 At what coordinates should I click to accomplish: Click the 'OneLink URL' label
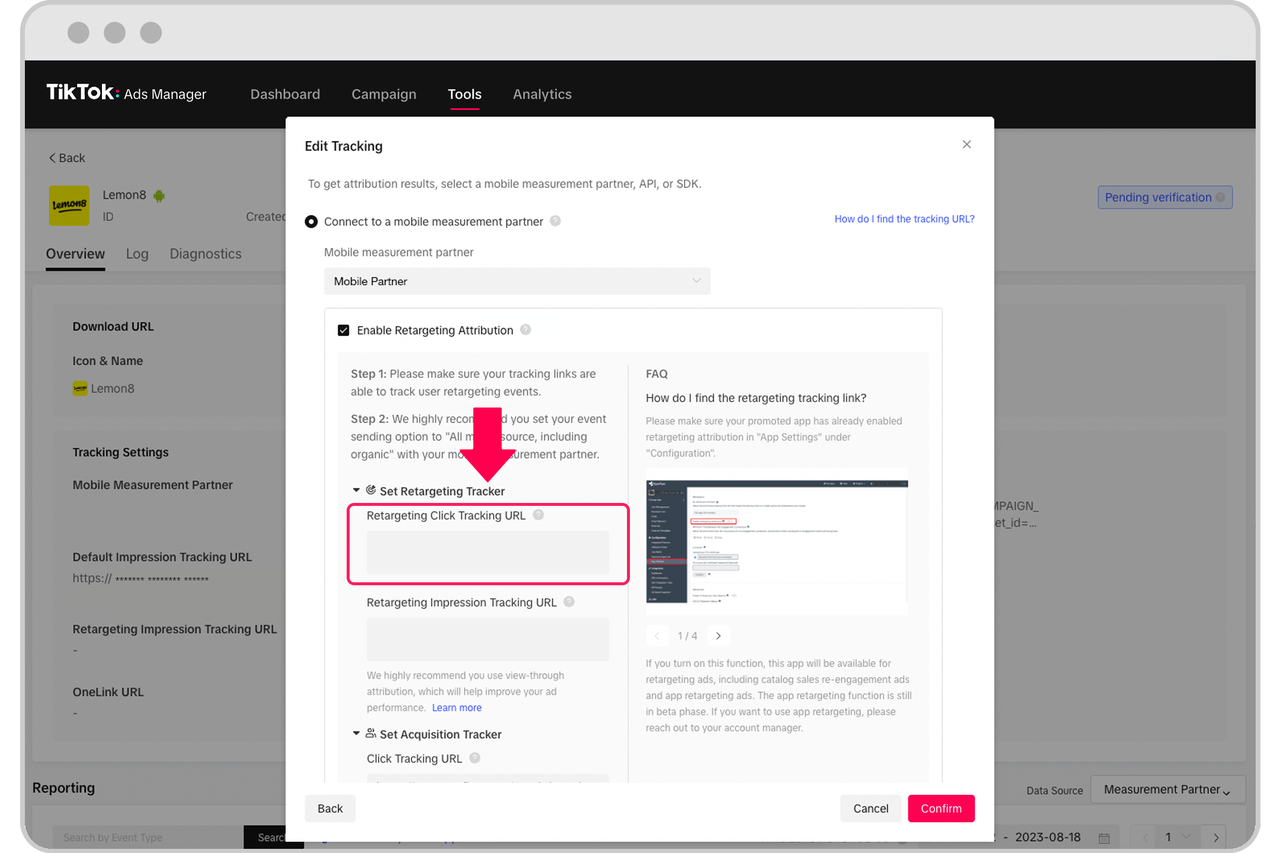tap(108, 692)
